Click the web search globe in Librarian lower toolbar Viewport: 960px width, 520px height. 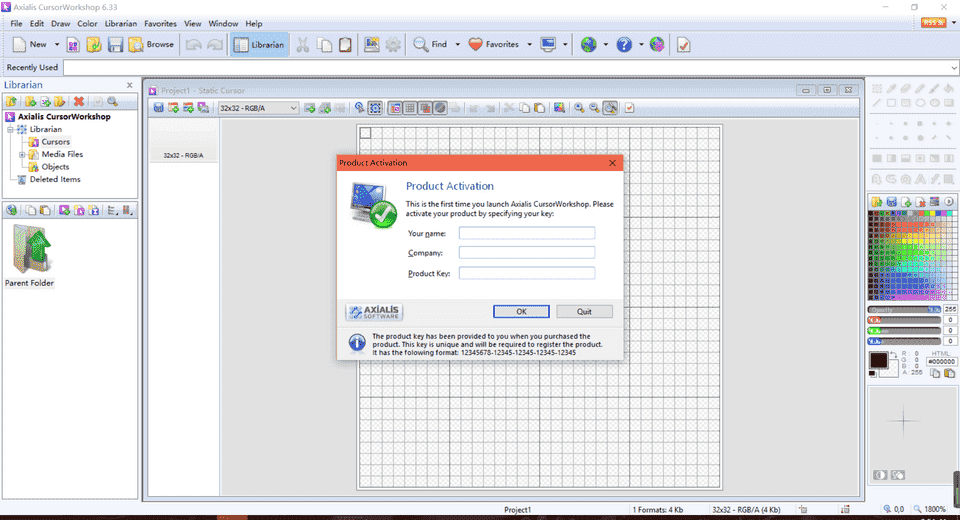point(12,210)
